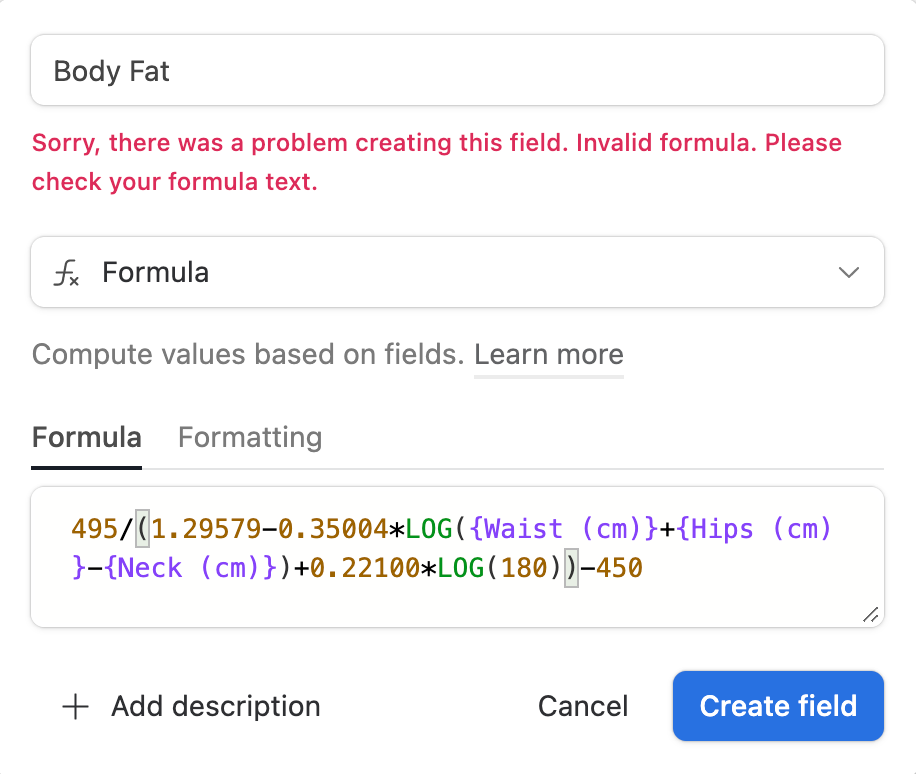Focus the Body Fat name field
Image resolution: width=916 pixels, height=774 pixels.
[457, 70]
